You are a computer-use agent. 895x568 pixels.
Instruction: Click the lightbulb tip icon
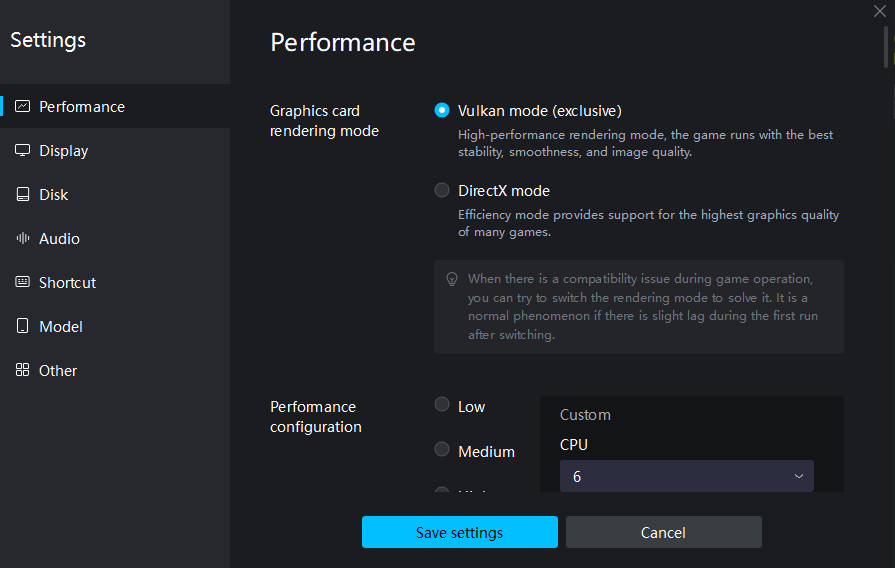(x=452, y=279)
